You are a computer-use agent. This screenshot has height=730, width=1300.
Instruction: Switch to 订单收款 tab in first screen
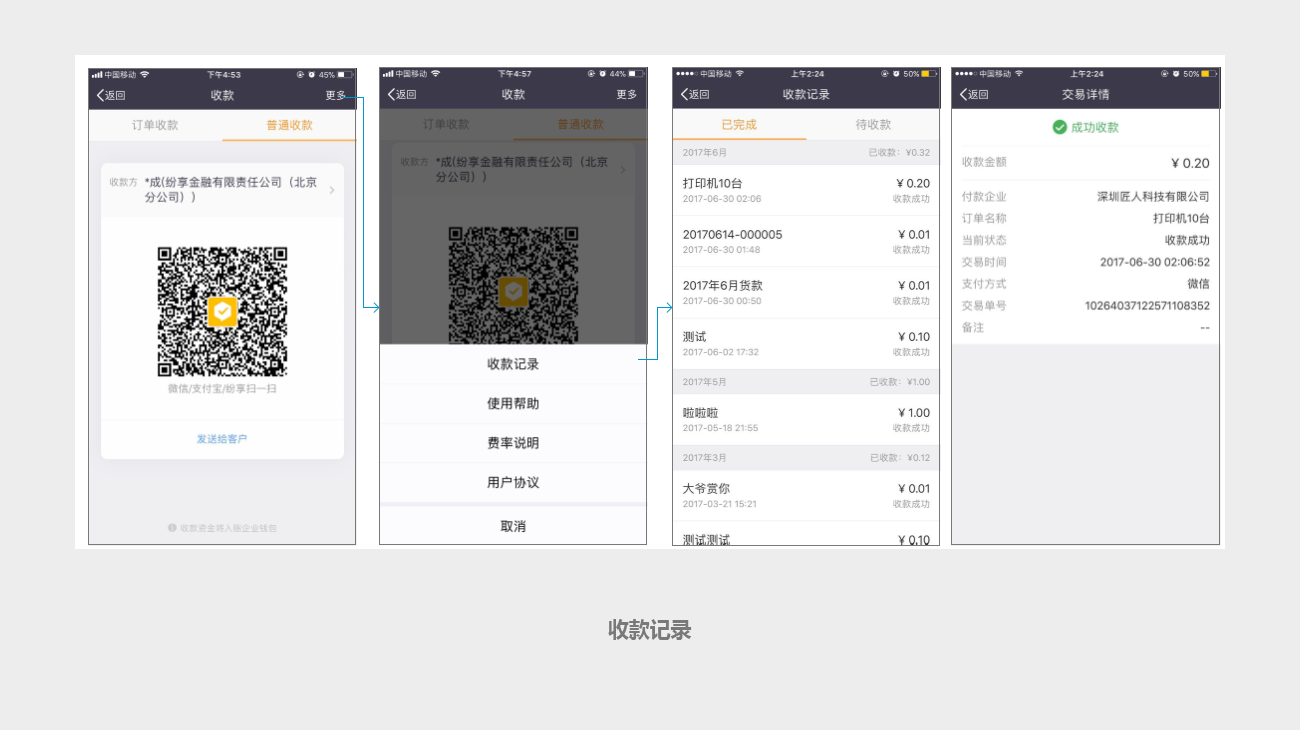coord(155,125)
